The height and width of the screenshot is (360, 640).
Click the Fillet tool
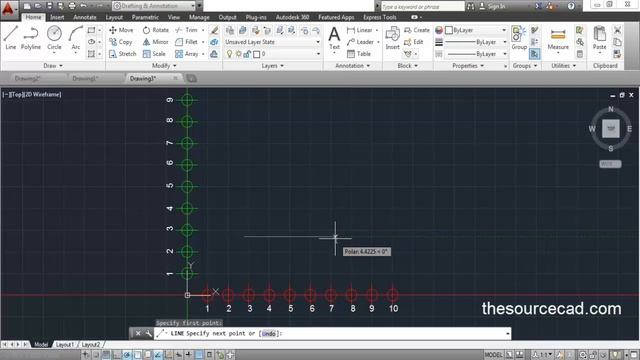coord(187,42)
